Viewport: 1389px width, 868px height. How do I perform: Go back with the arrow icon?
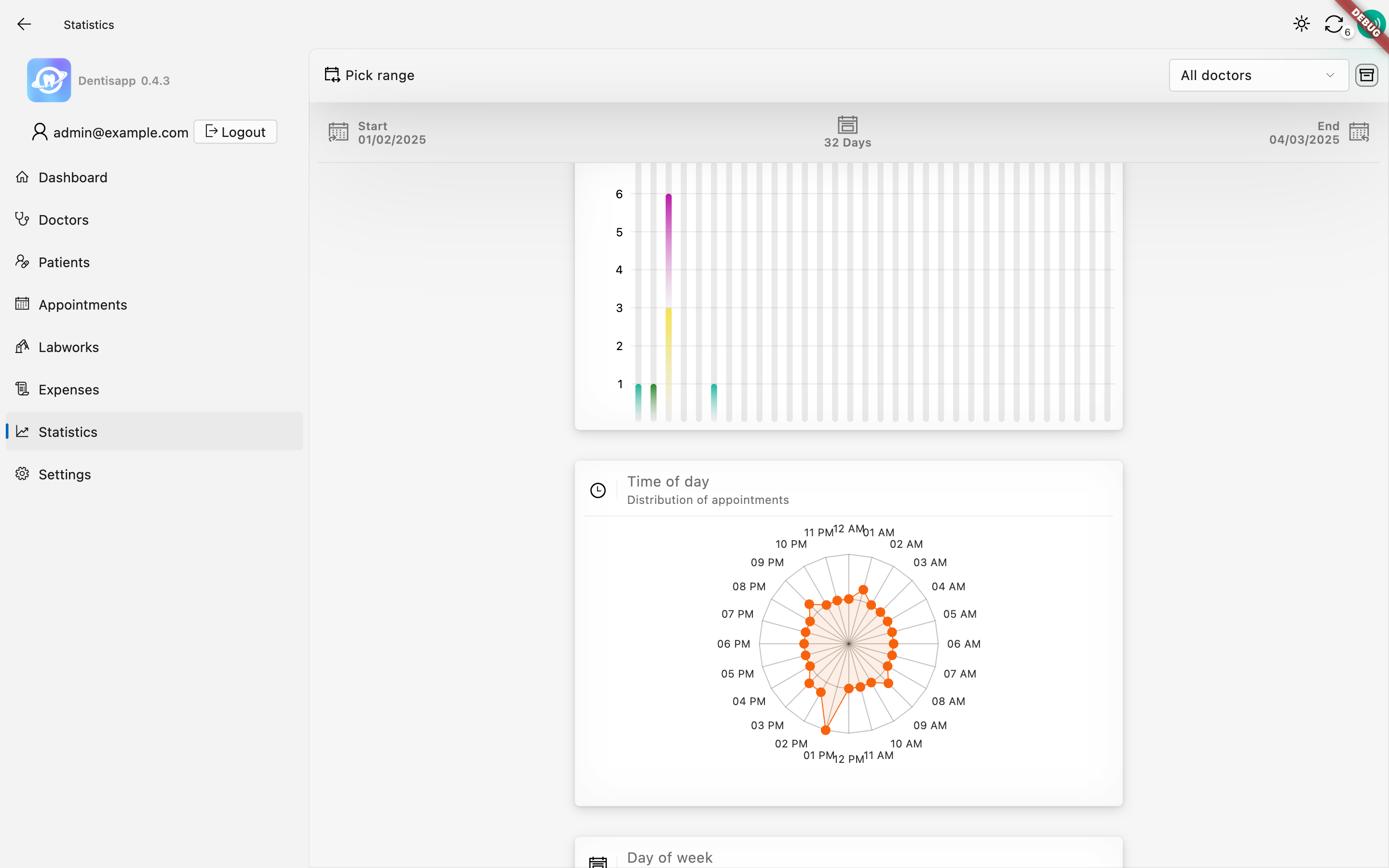point(24,24)
